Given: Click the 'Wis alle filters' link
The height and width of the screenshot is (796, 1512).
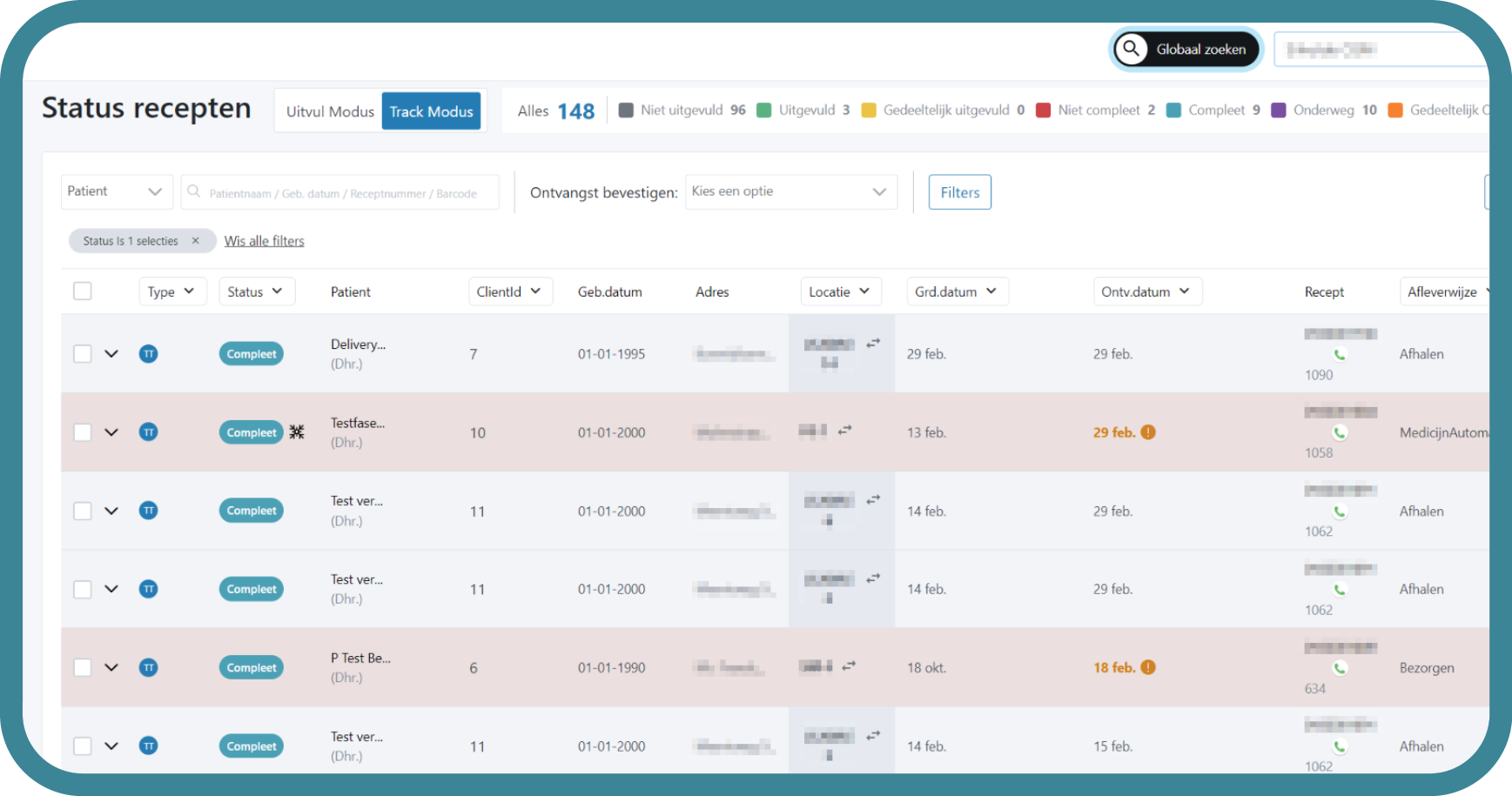Looking at the screenshot, I should pyautogui.click(x=264, y=241).
